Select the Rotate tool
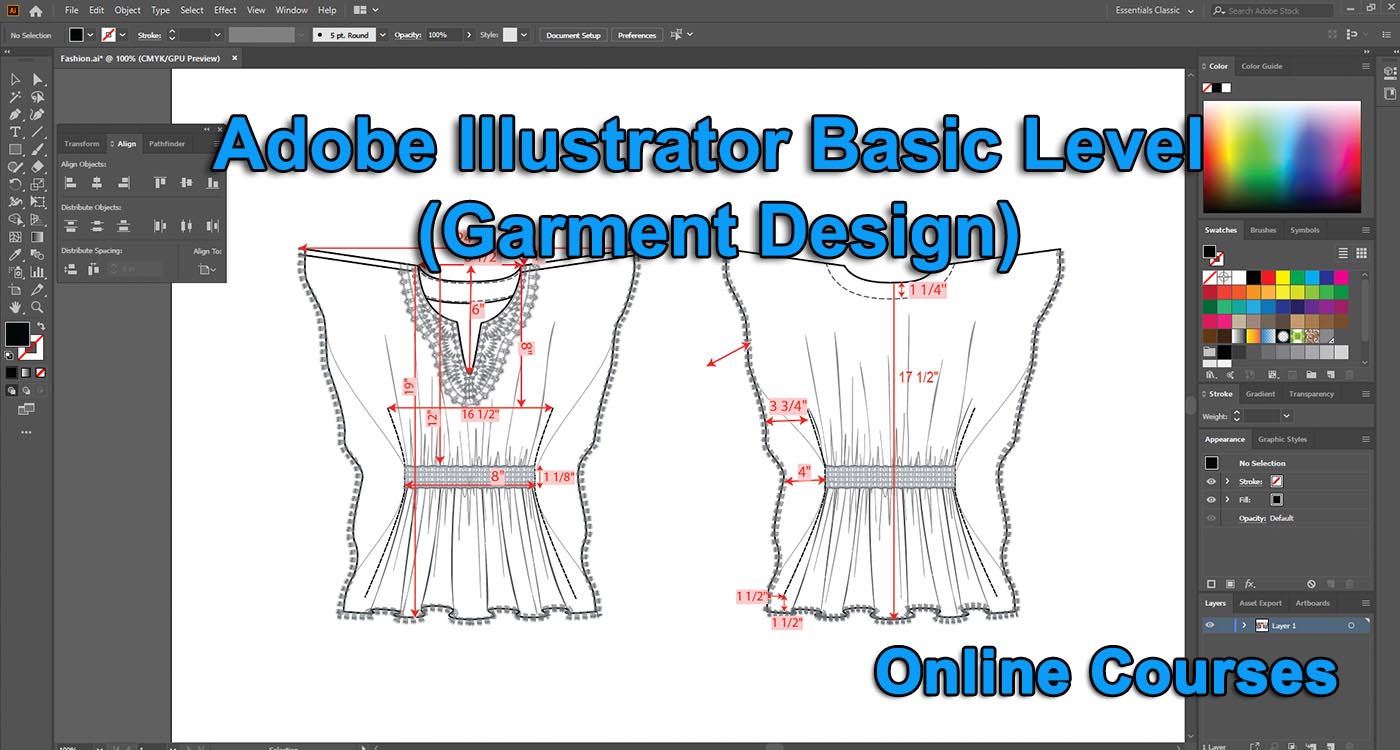Image resolution: width=1400 pixels, height=750 pixels. click(x=14, y=183)
